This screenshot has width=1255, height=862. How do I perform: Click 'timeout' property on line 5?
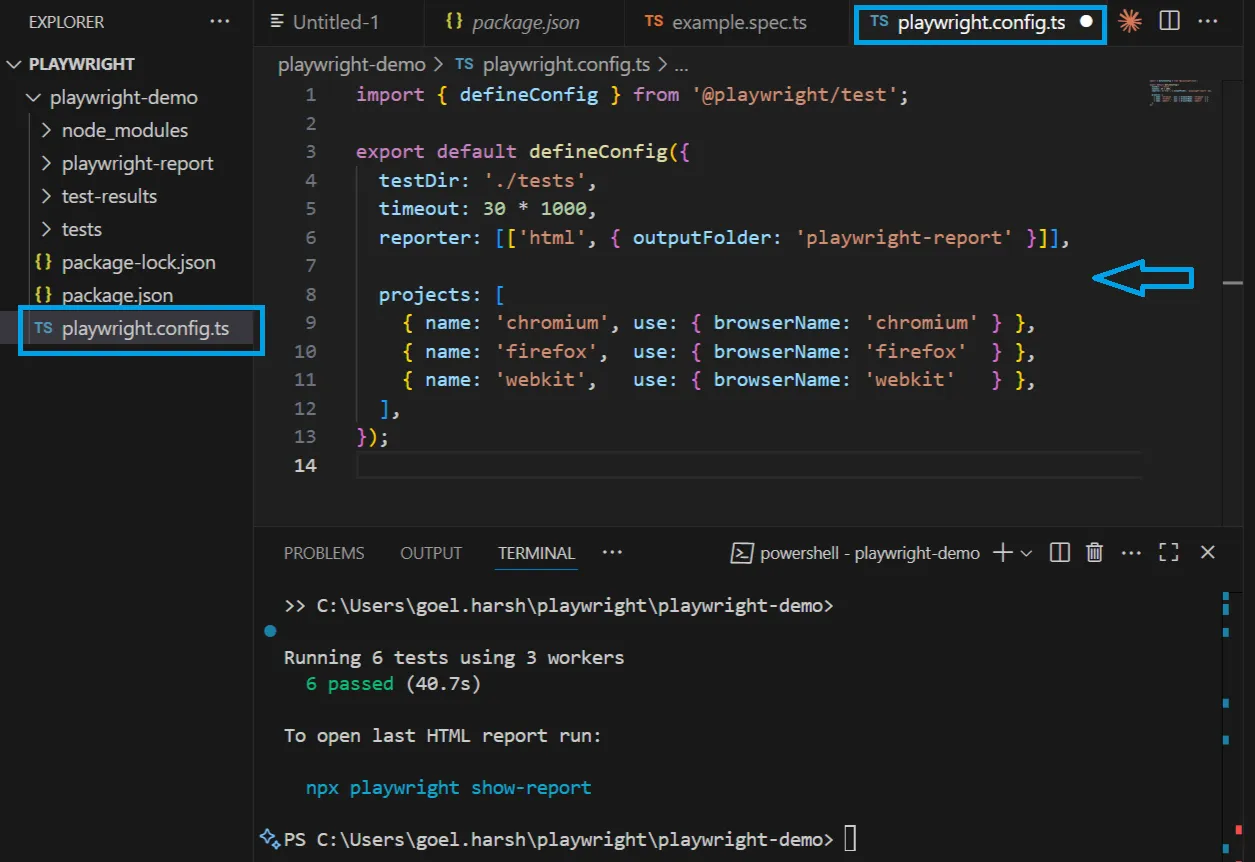pyautogui.click(x=418, y=209)
